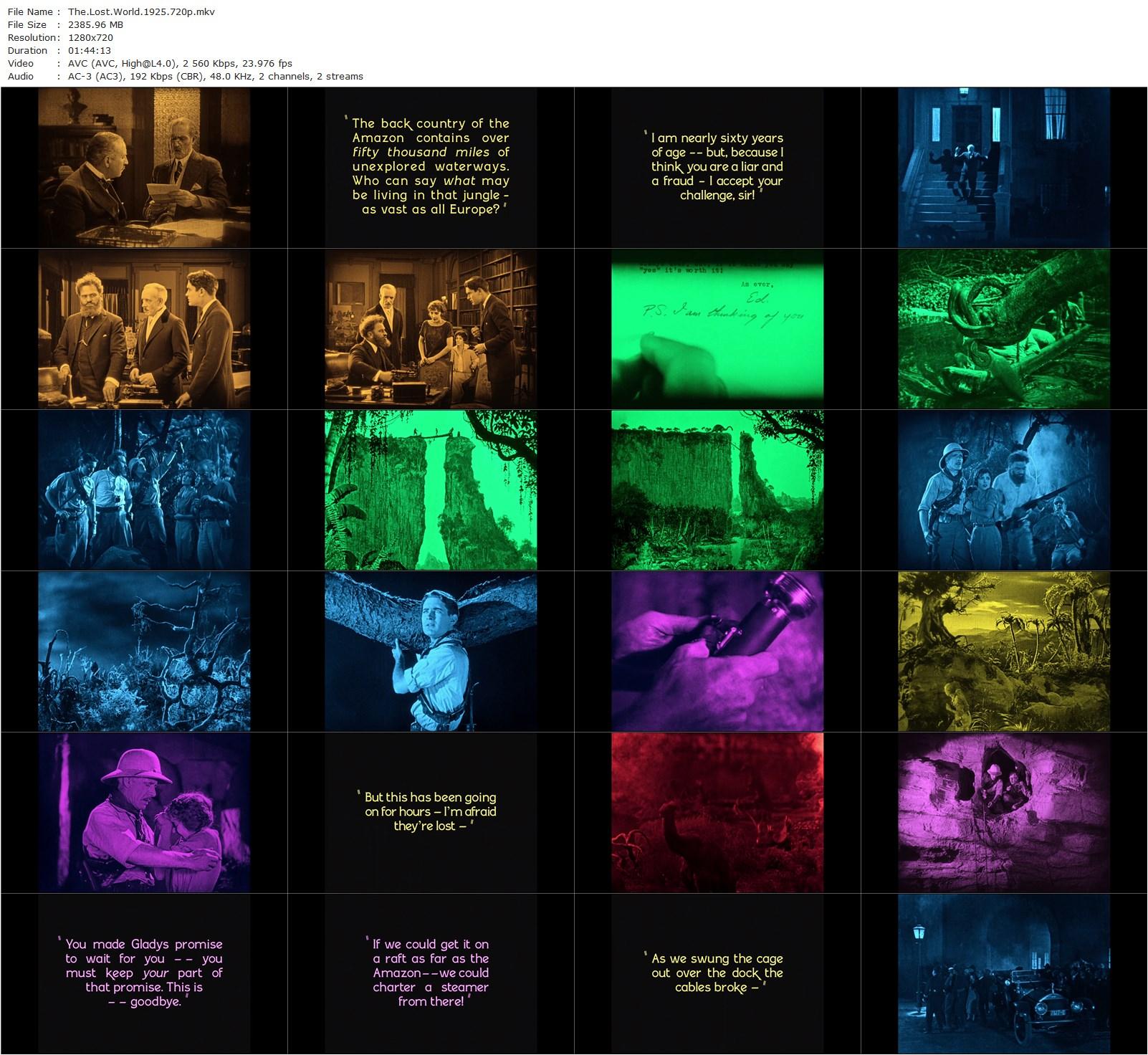Open the red-tinted dinosaur scene thumbnail
1148x1055 pixels.
click(x=717, y=813)
